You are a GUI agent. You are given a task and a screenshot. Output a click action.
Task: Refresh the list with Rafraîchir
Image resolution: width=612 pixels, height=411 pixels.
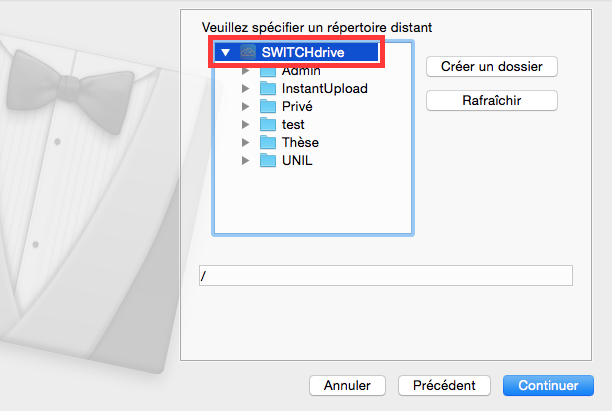click(x=491, y=100)
